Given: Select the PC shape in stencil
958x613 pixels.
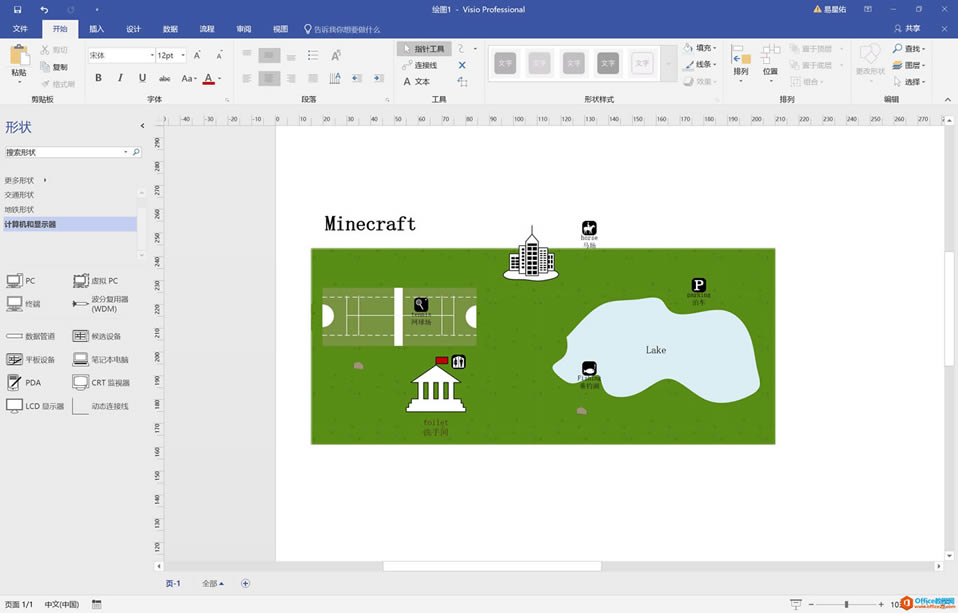Looking at the screenshot, I should coord(21,281).
